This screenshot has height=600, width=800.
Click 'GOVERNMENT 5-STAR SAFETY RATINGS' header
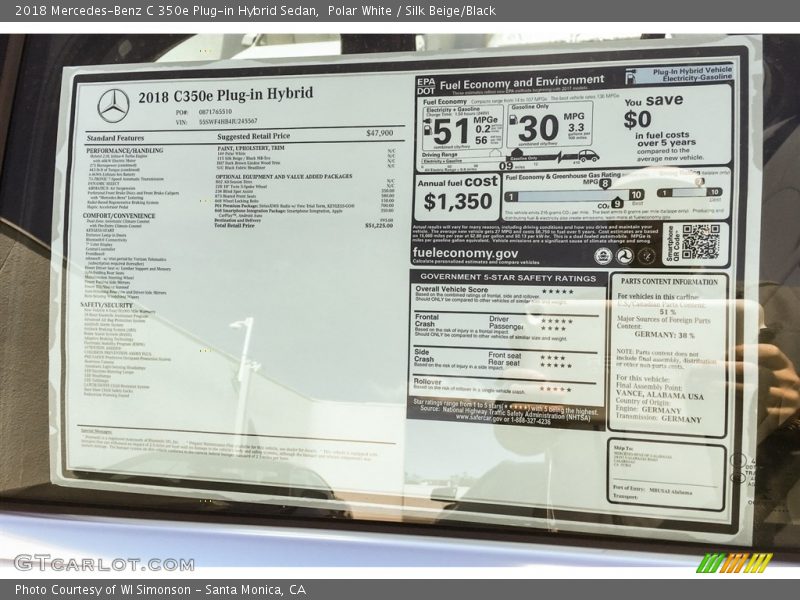(x=508, y=278)
